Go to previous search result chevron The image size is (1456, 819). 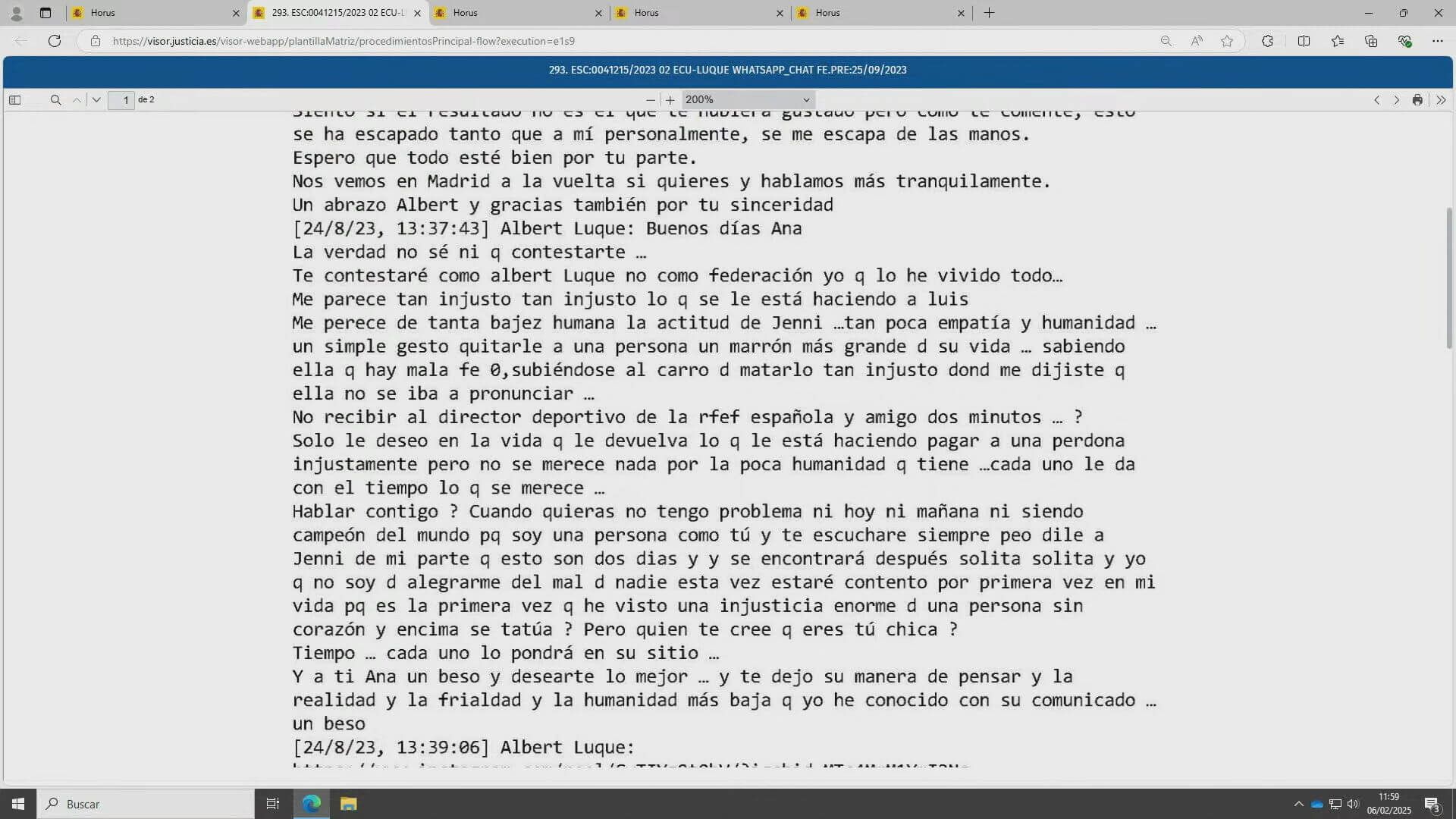(x=77, y=99)
